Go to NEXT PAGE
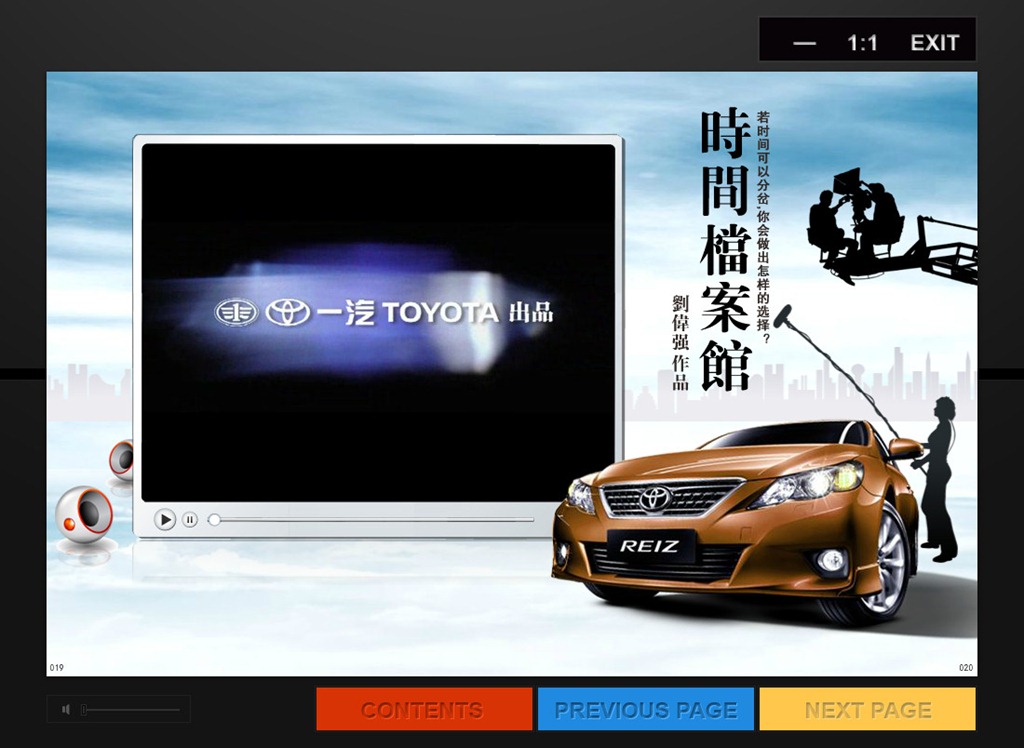 (x=867, y=709)
